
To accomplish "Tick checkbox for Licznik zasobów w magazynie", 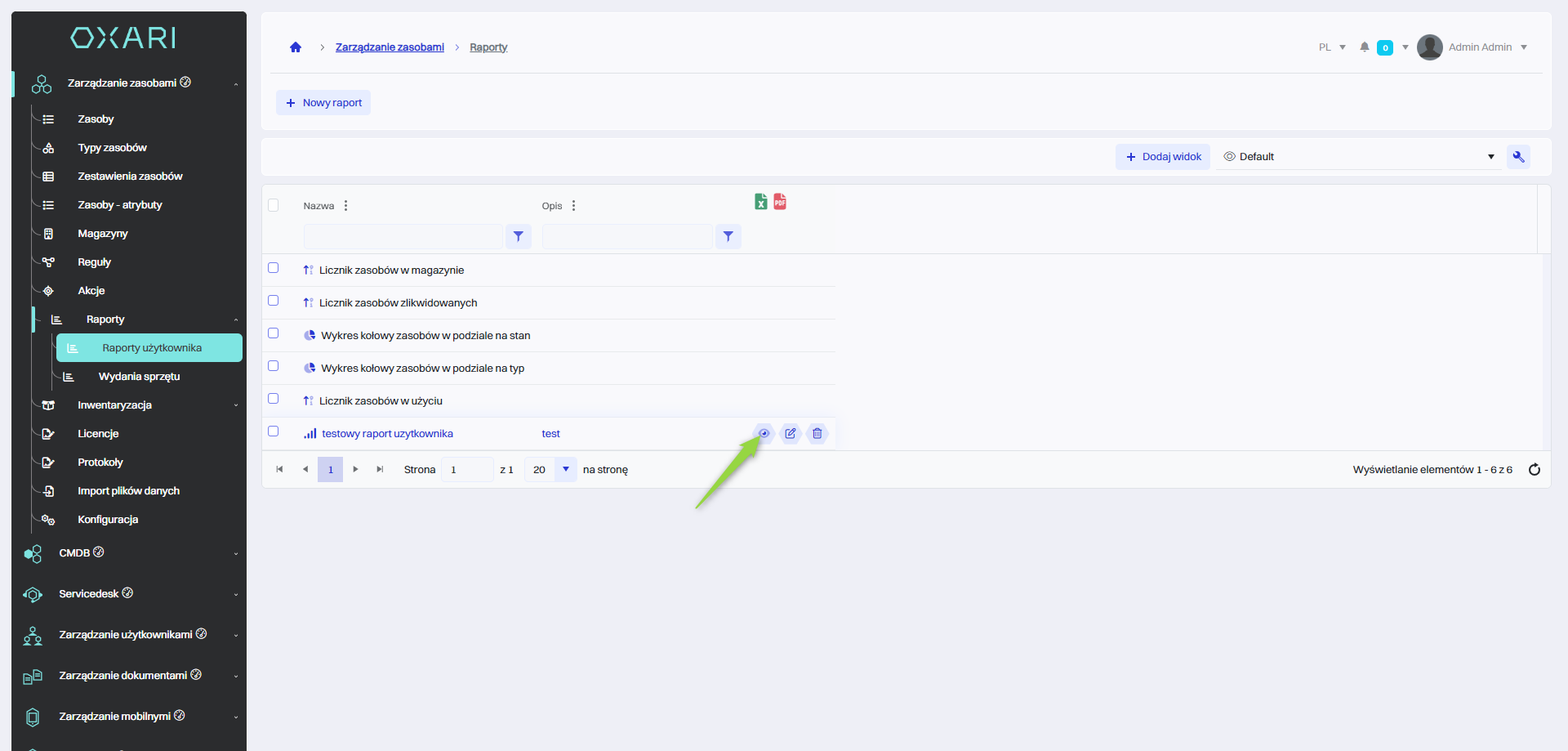I will (274, 268).
